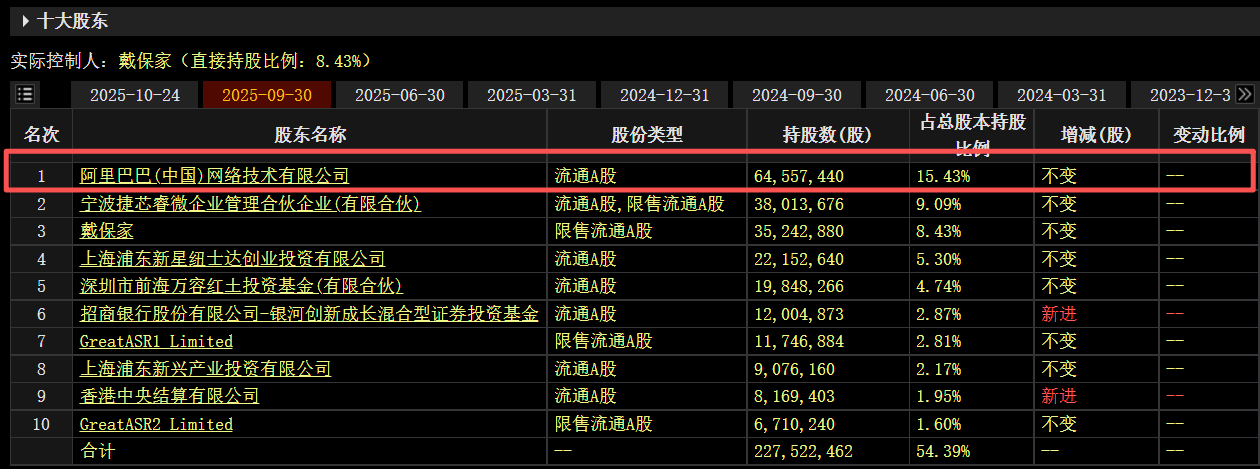Select the 2024-06-30 date tab
The height and width of the screenshot is (469, 1260).
pyautogui.click(x=930, y=95)
